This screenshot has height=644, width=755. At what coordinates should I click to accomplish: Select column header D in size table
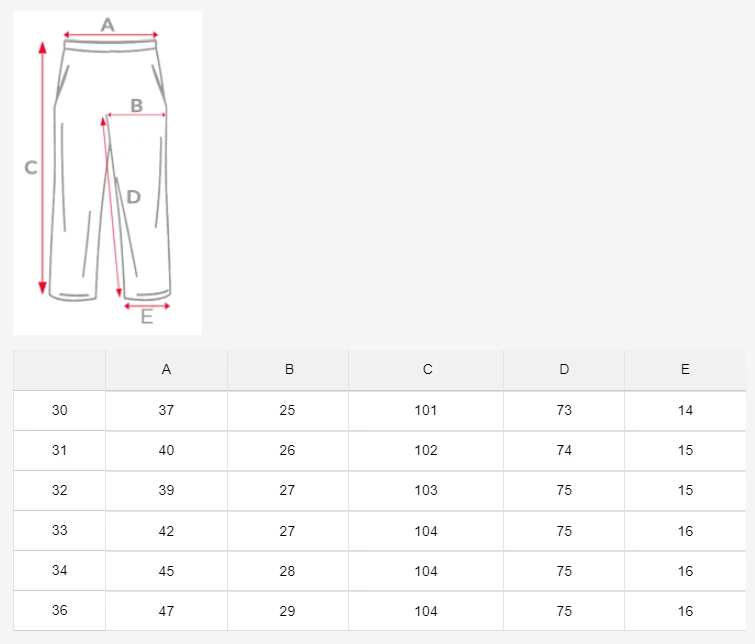[564, 369]
